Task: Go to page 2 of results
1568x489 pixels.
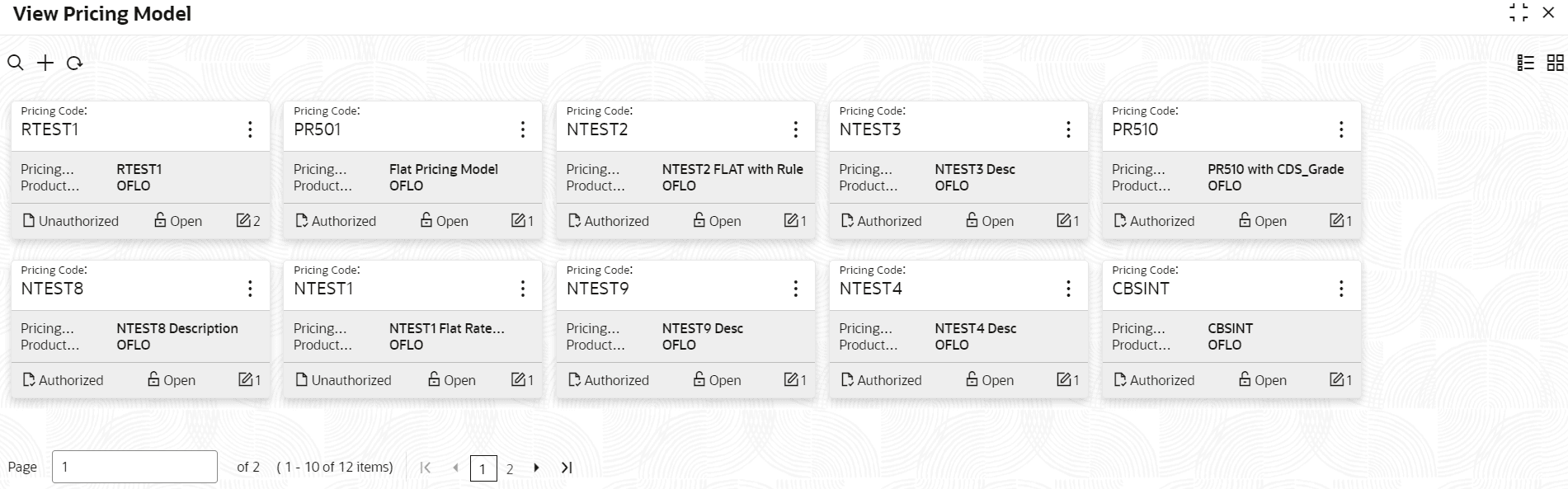Action: click(510, 468)
